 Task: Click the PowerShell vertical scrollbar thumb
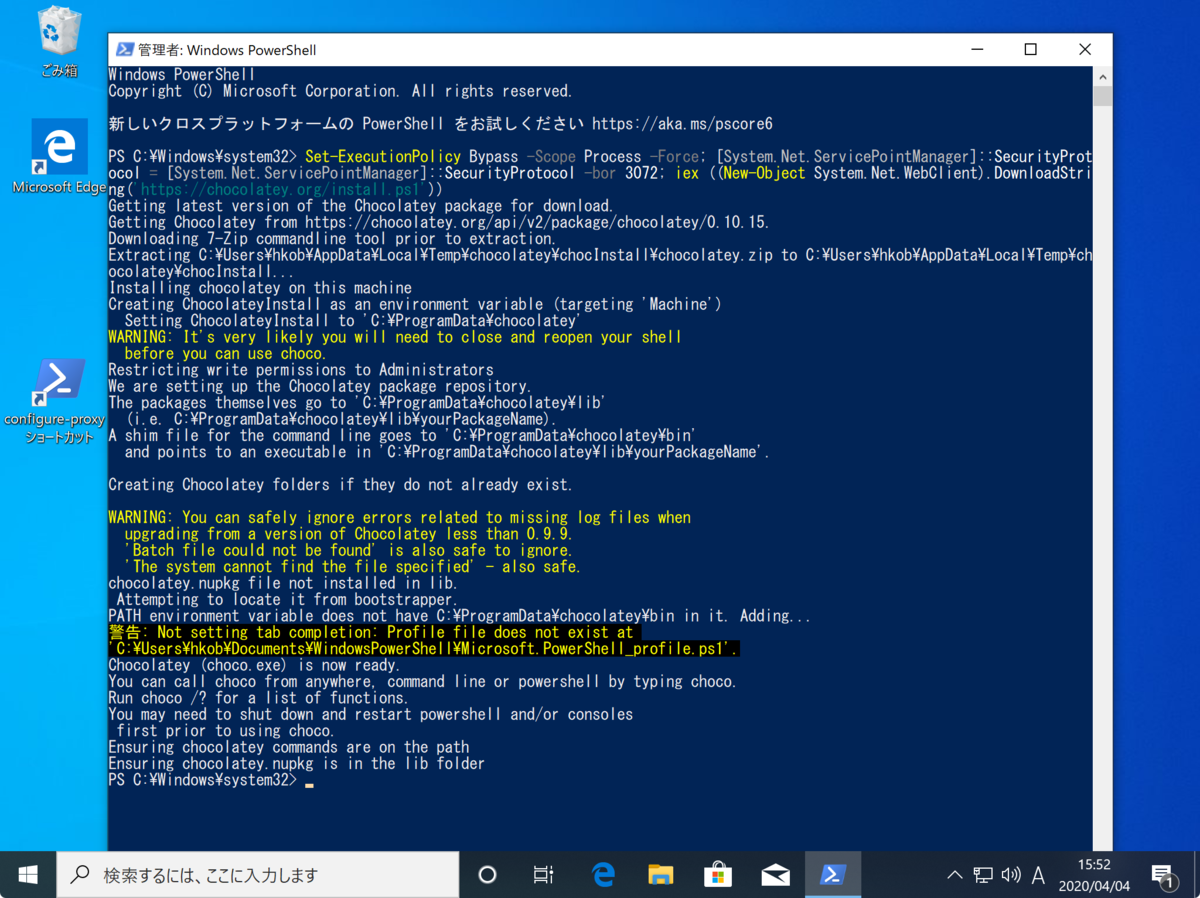click(x=1103, y=96)
